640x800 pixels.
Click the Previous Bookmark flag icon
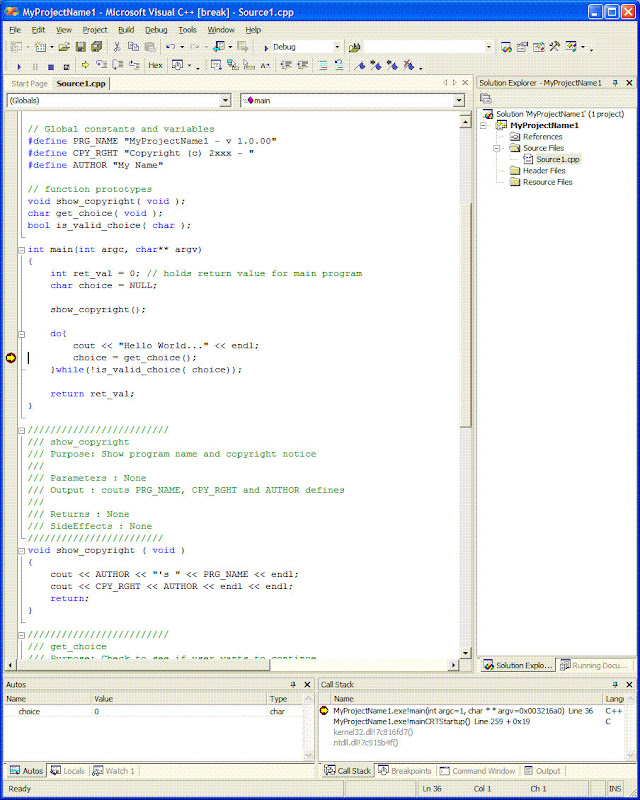coord(392,65)
